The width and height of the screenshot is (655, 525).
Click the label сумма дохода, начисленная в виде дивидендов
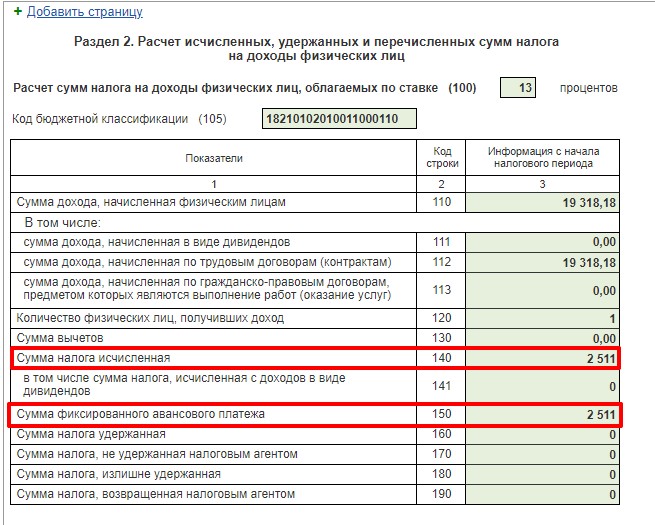click(157, 242)
